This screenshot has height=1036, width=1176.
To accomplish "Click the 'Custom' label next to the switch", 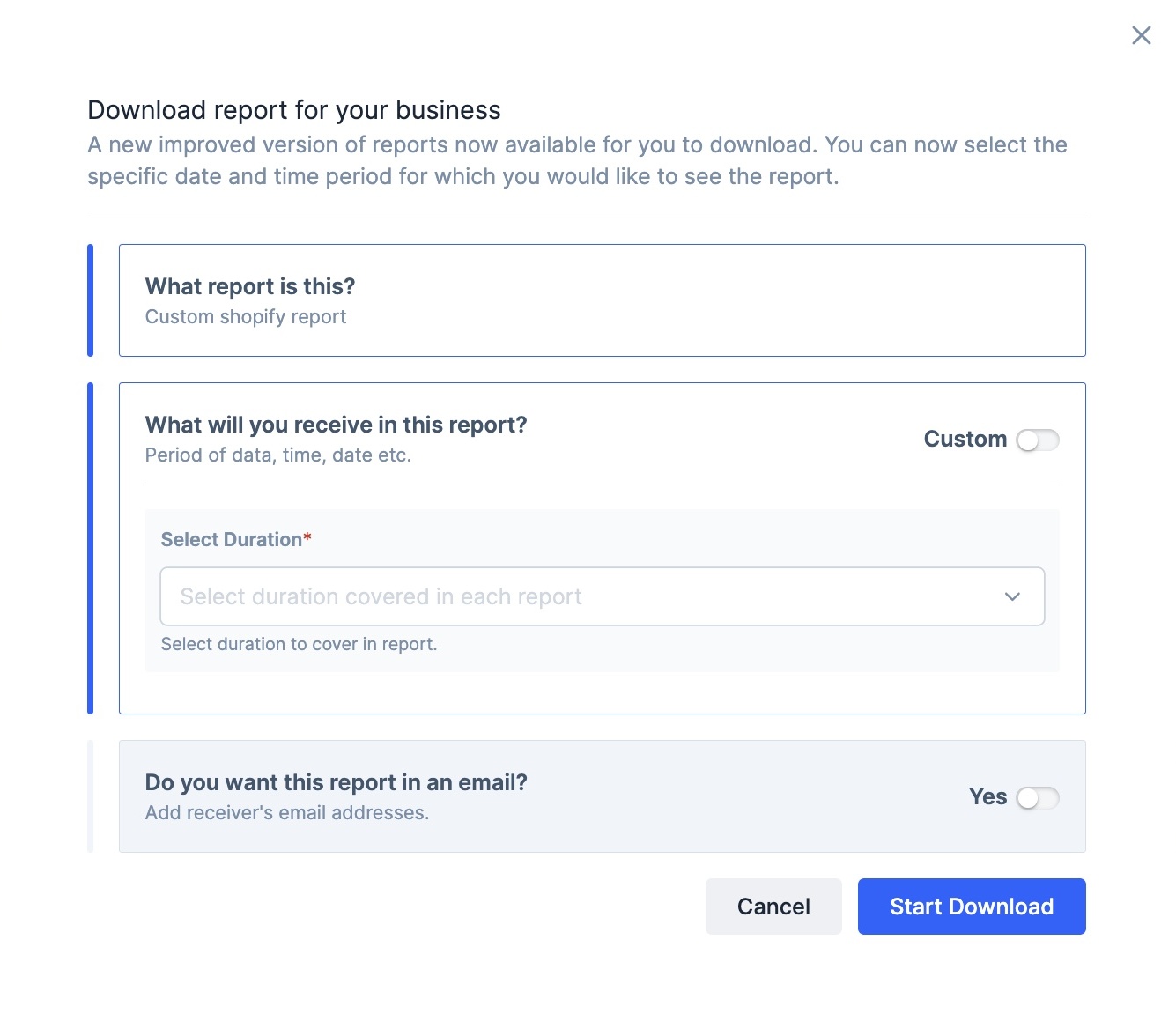I will pyautogui.click(x=965, y=439).
